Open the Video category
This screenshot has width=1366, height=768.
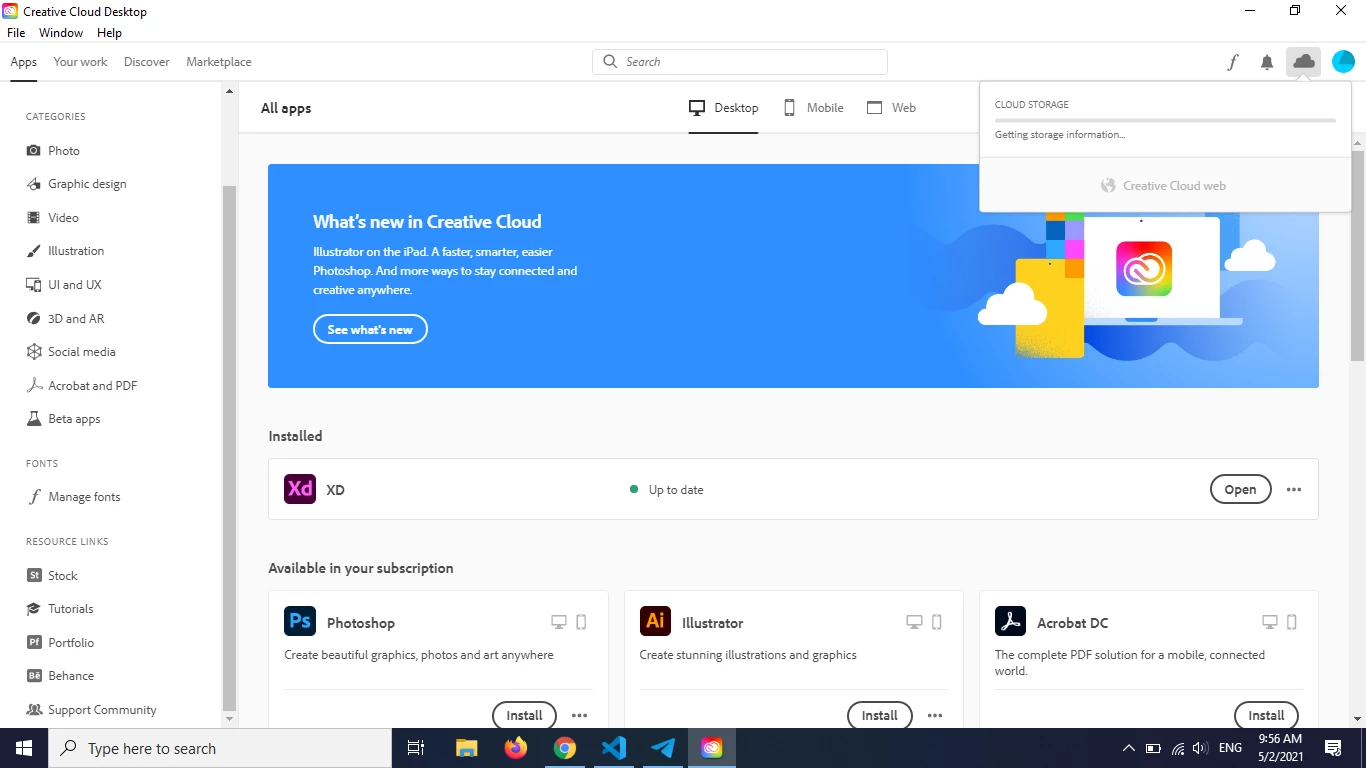[52, 217]
